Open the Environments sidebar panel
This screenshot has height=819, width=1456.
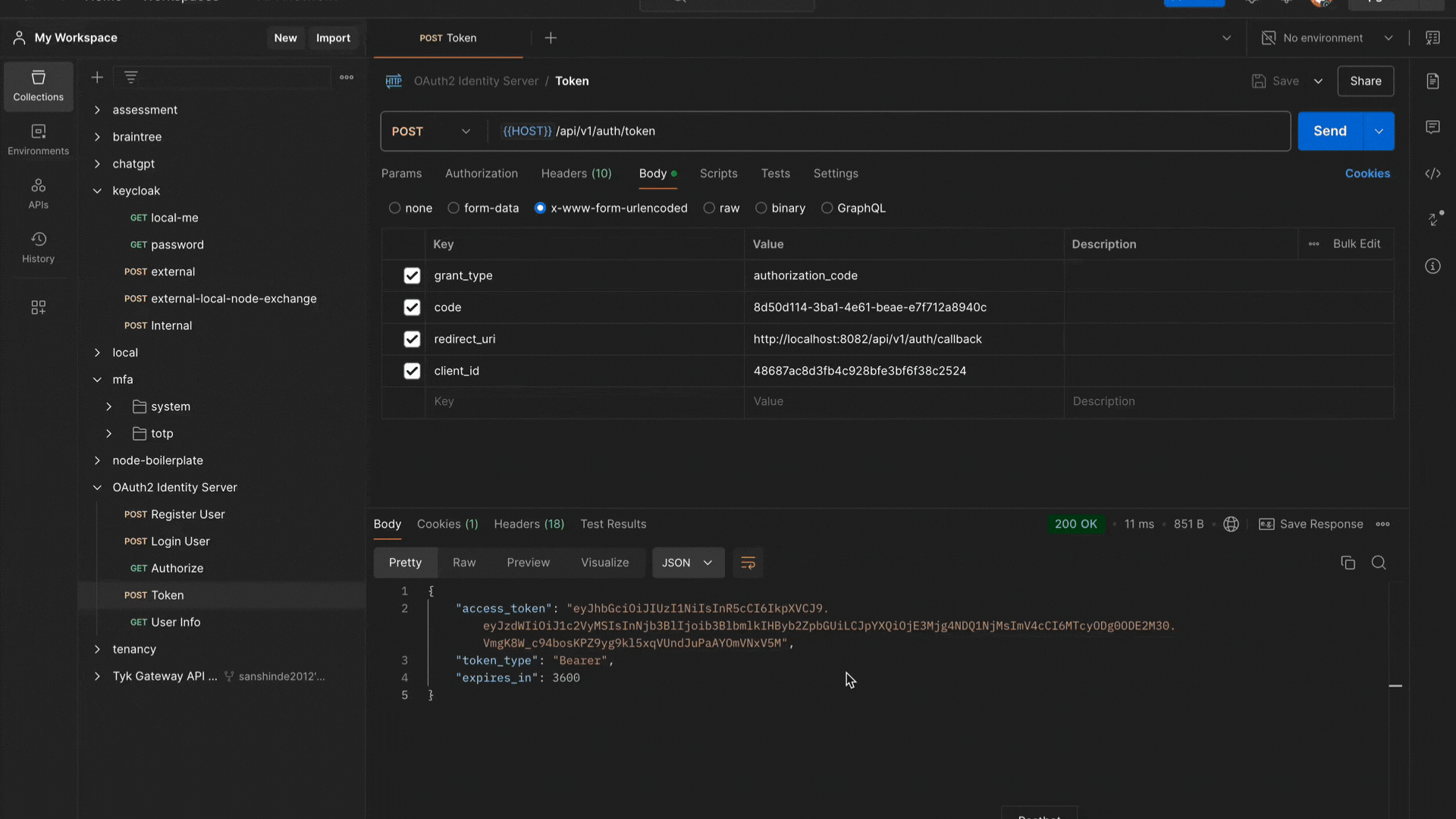38,140
